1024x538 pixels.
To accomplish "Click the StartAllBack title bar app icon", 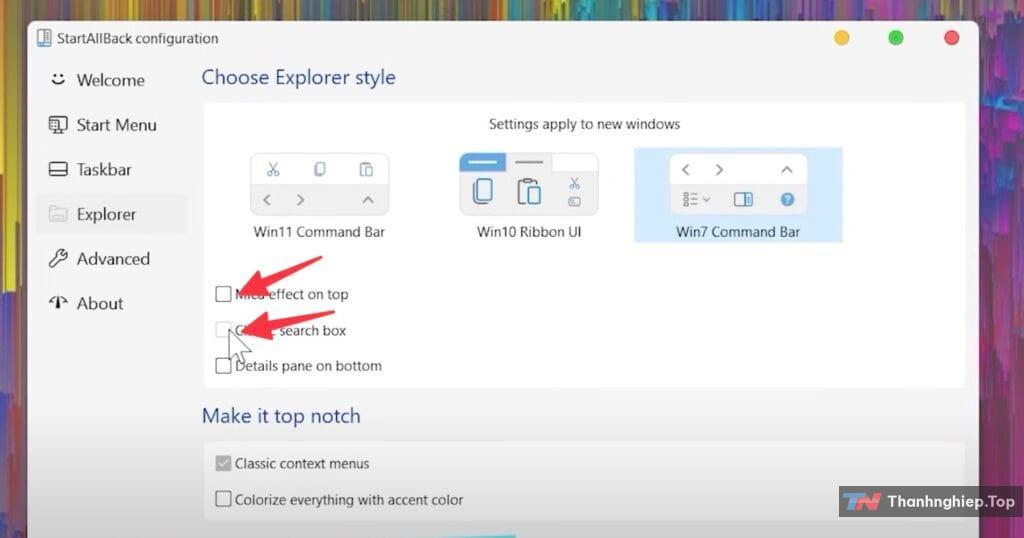I will [x=44, y=38].
